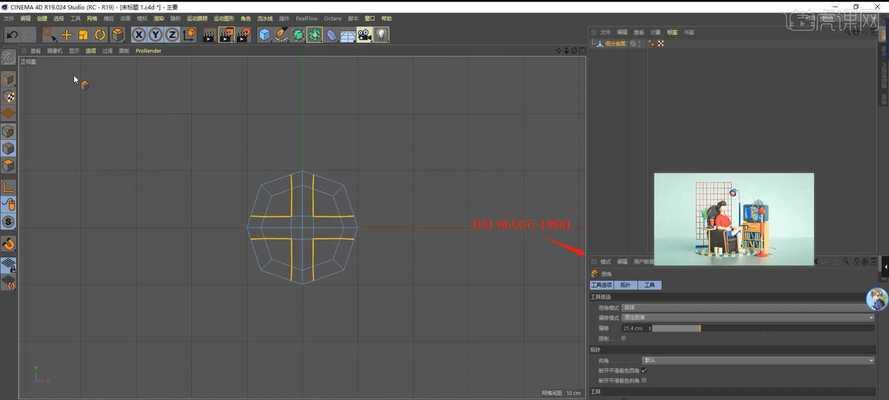
Task: Add a Light object
Action: point(381,35)
